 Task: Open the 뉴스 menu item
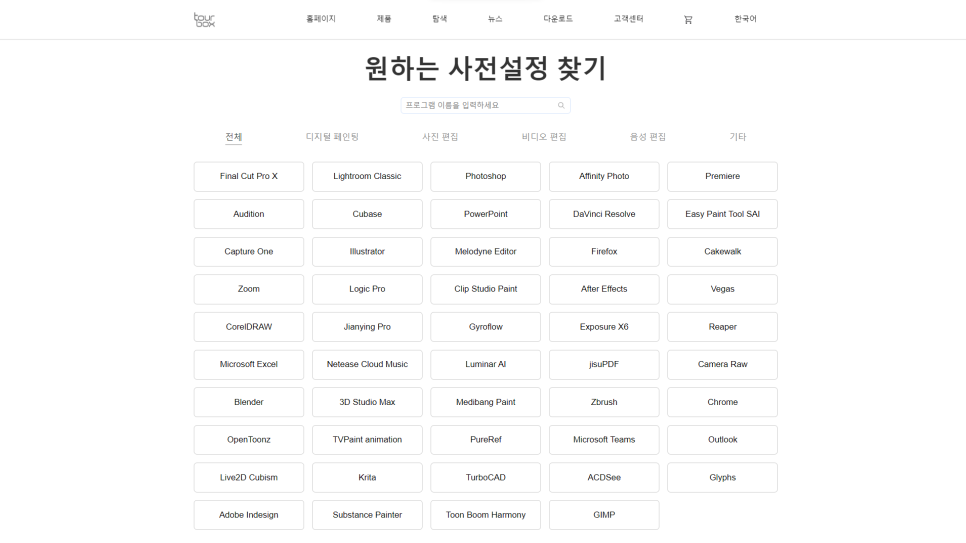tap(495, 19)
